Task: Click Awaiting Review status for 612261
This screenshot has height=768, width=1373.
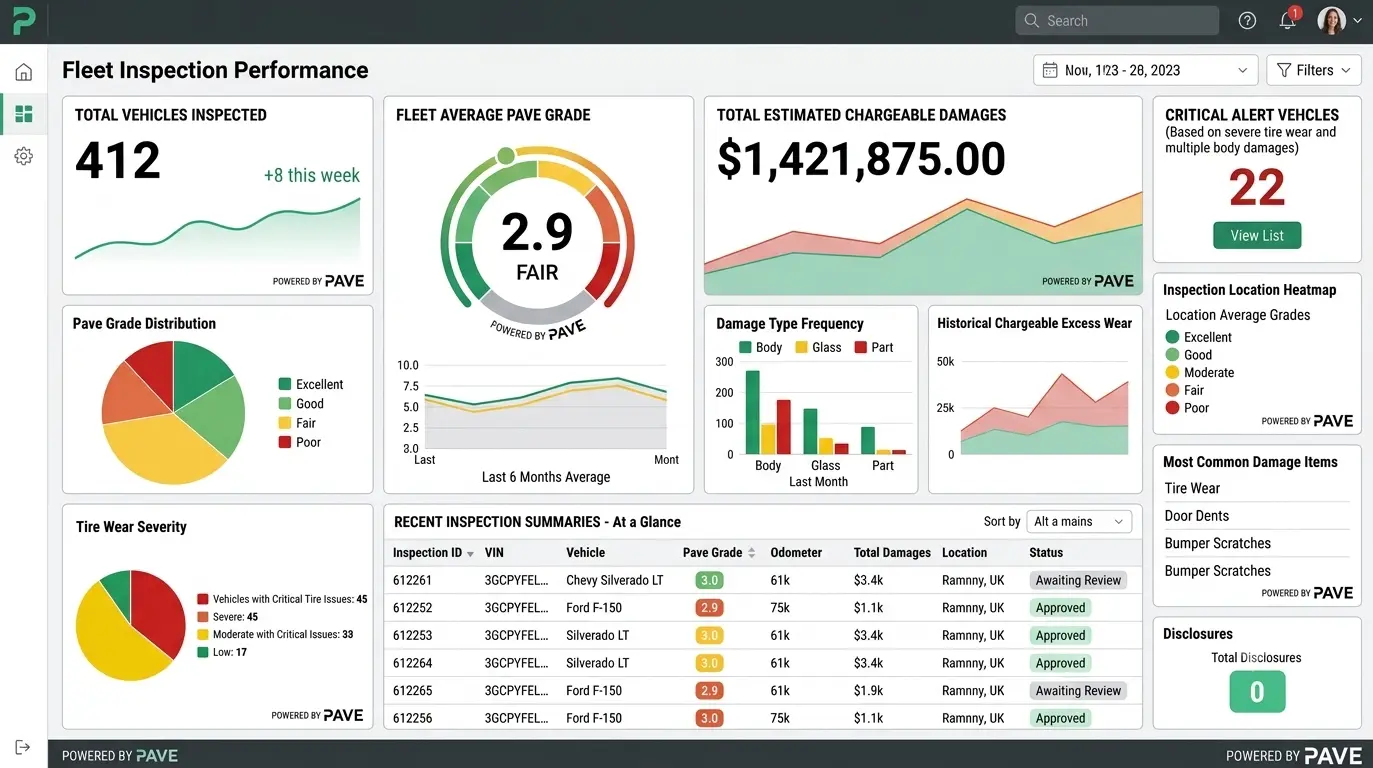Action: pyautogui.click(x=1078, y=580)
